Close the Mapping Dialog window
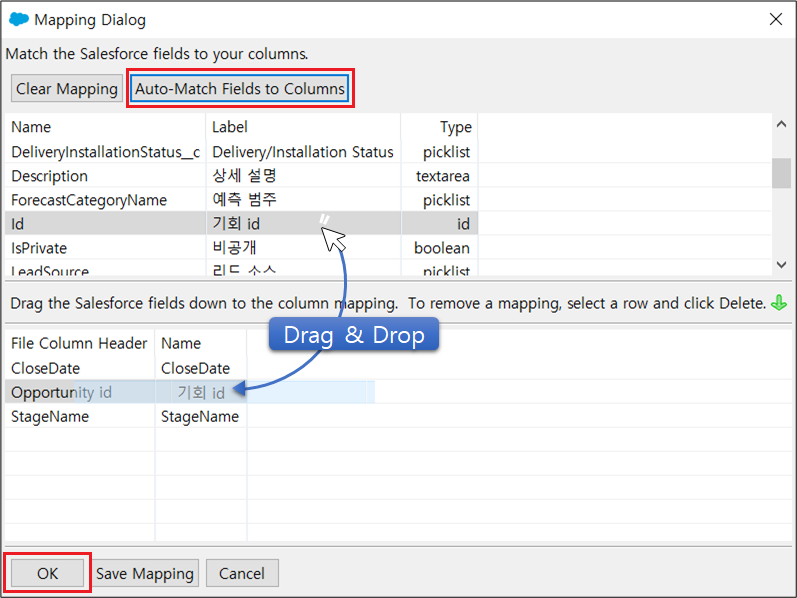 776,19
